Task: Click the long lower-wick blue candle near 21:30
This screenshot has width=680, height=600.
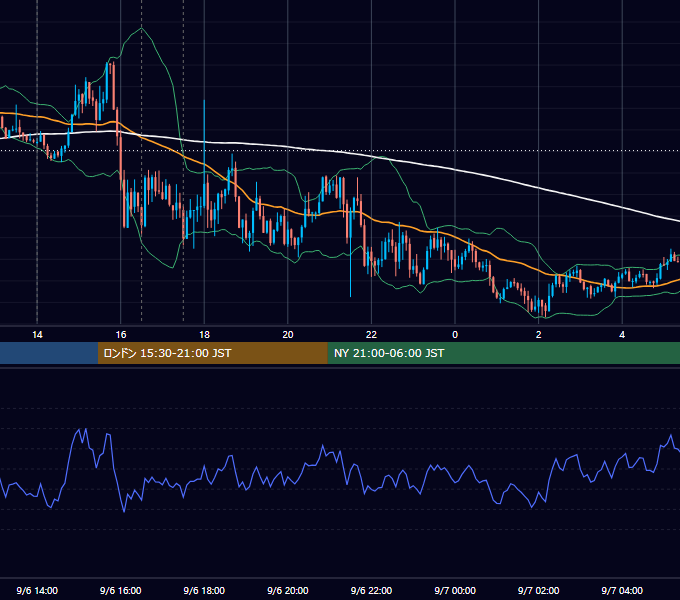Action: click(x=350, y=254)
